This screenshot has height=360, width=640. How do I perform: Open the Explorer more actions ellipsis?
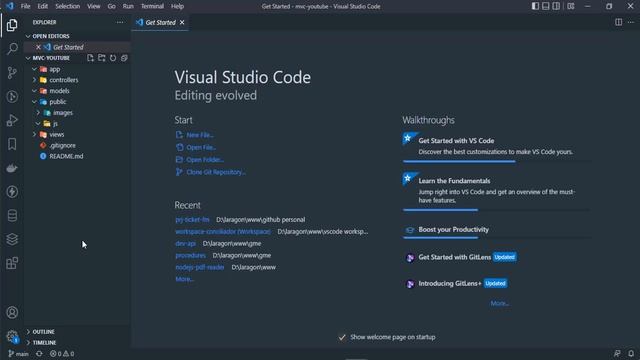[120, 22]
